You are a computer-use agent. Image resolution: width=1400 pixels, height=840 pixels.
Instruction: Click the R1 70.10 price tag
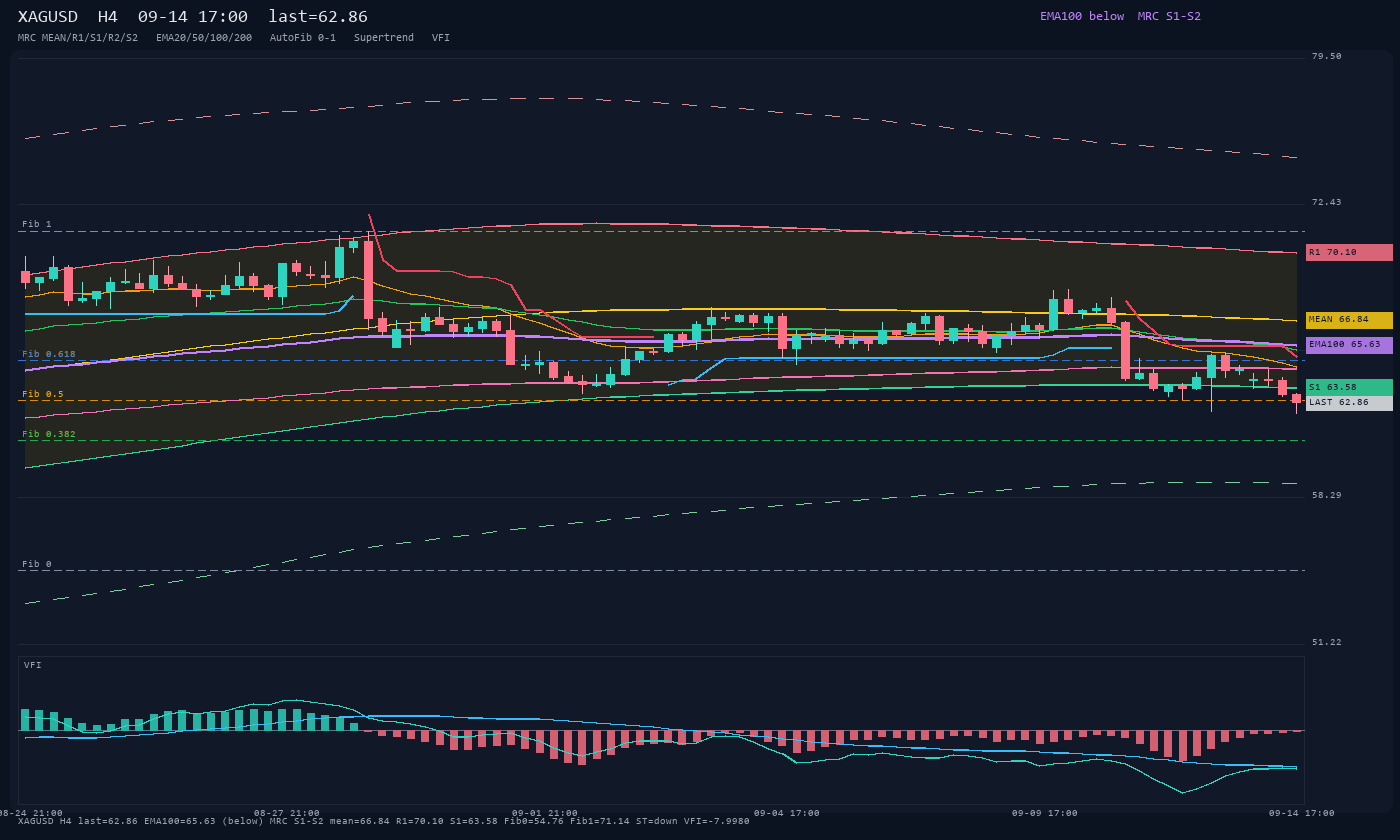1349,252
